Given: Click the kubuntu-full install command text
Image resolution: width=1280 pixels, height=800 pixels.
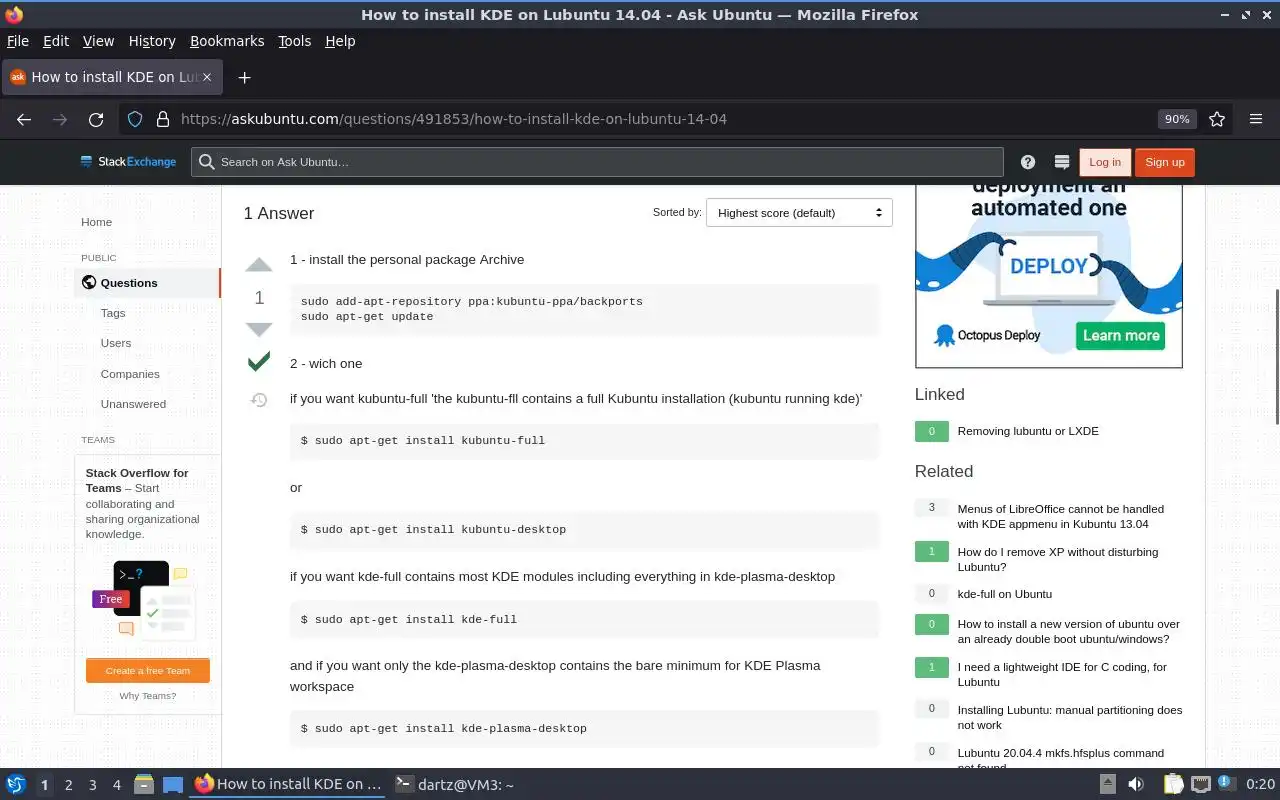Looking at the screenshot, I should 423,440.
